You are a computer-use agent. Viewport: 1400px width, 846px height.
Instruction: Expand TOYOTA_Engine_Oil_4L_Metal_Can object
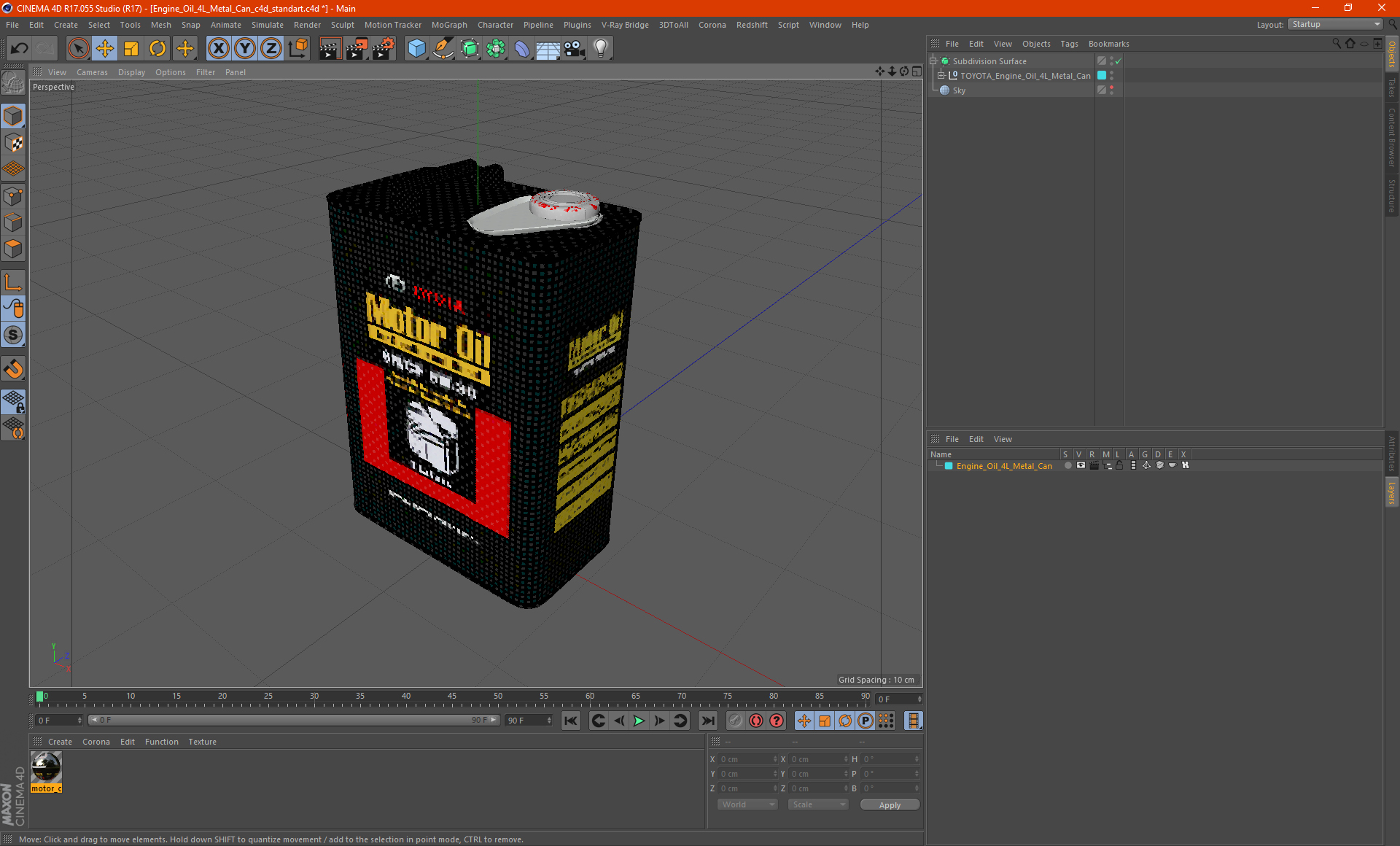(x=941, y=76)
